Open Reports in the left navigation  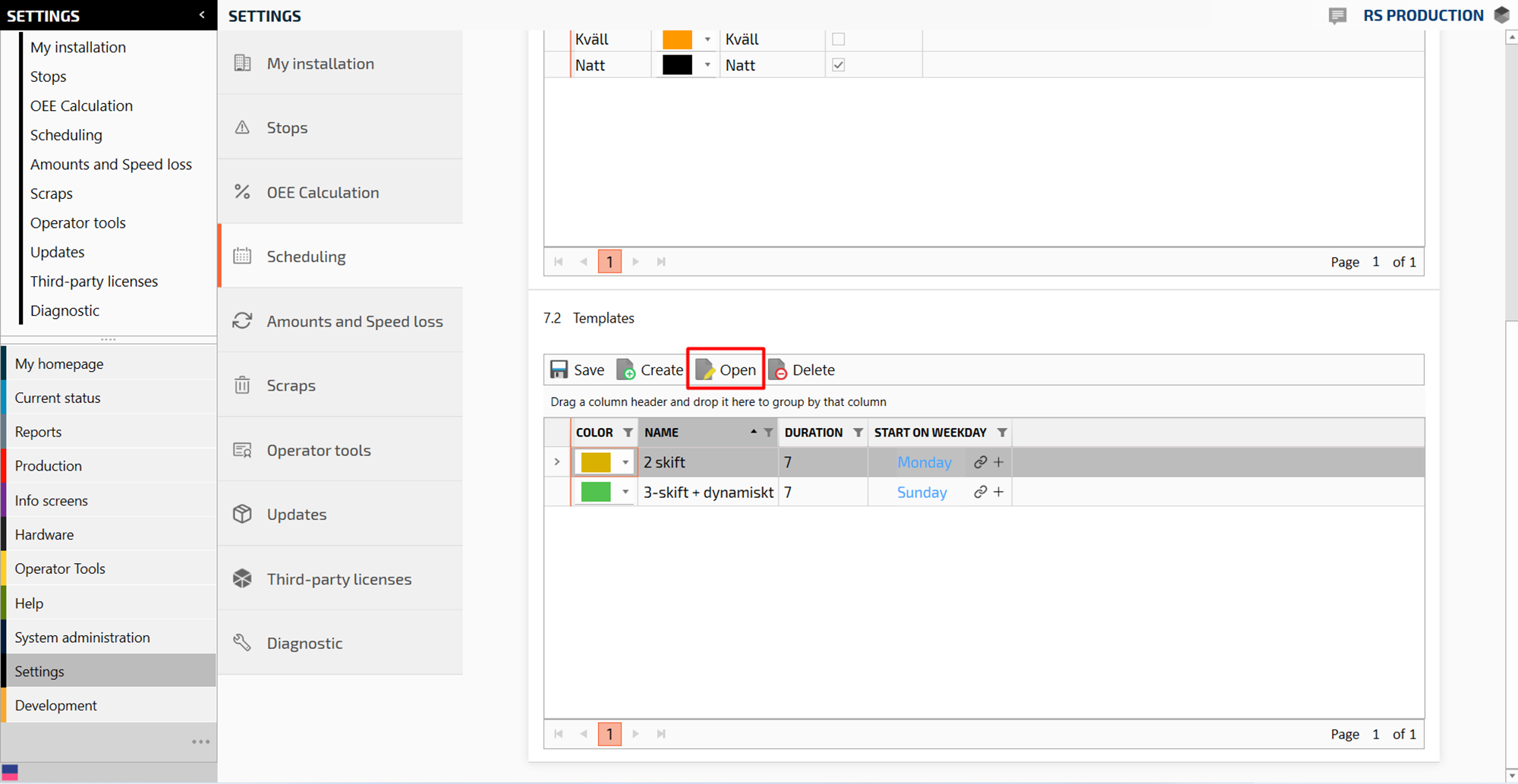click(38, 432)
